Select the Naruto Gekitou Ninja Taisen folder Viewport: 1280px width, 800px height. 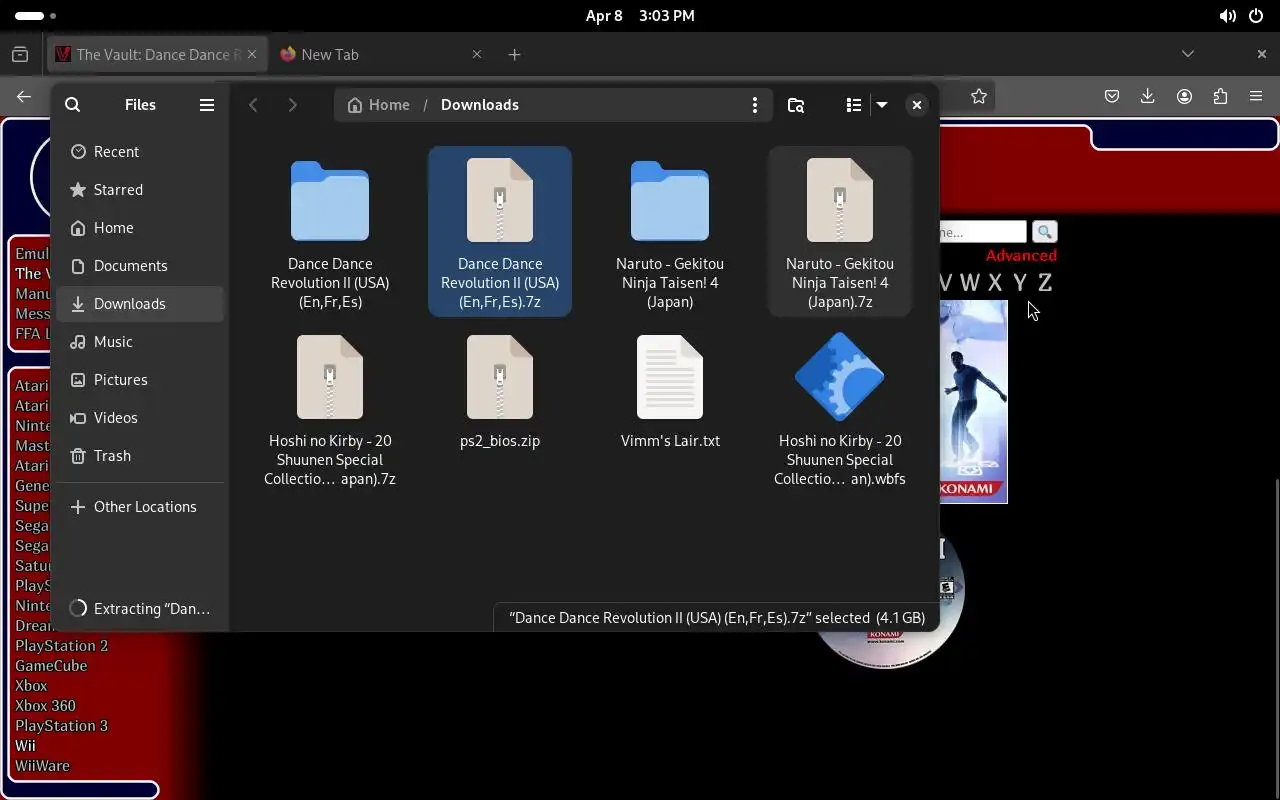tap(670, 232)
